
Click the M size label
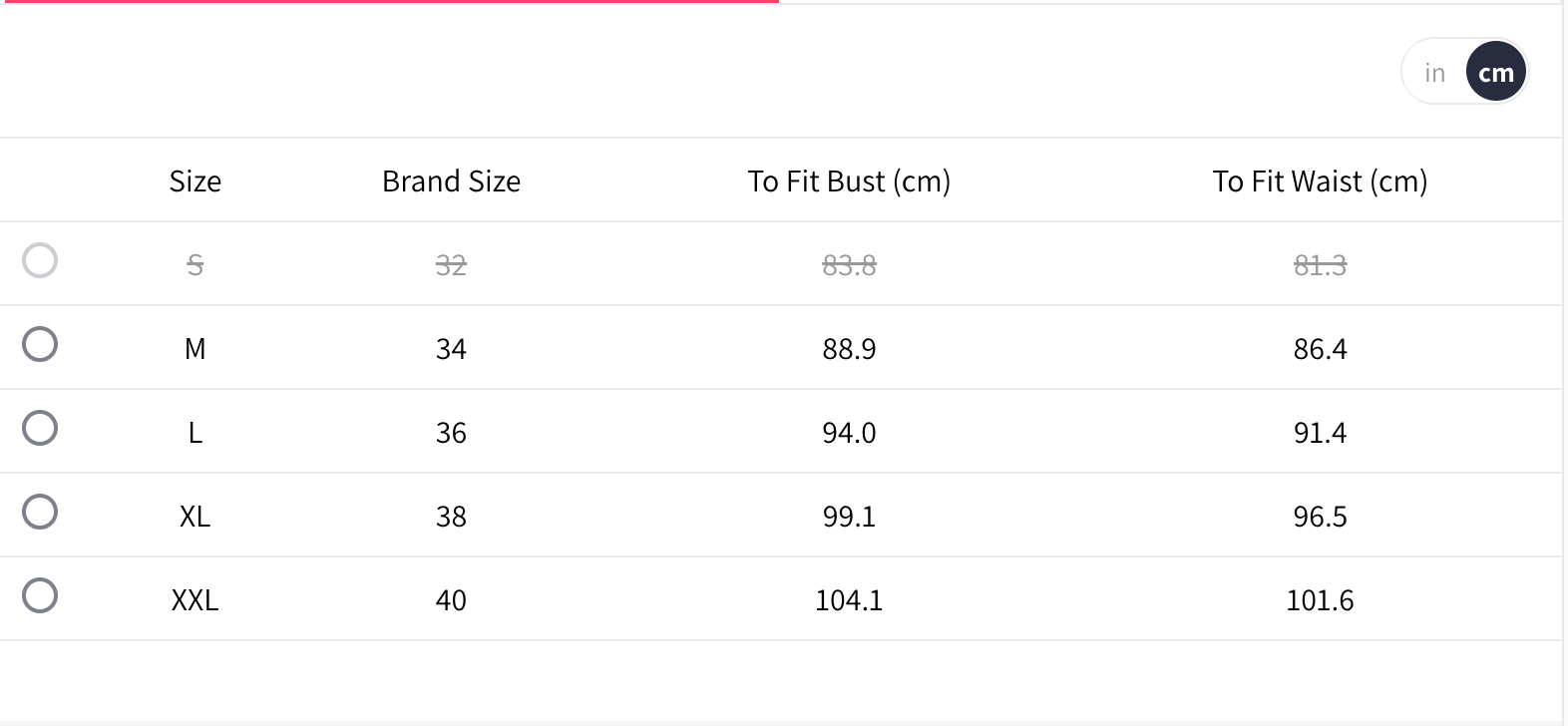pos(195,349)
